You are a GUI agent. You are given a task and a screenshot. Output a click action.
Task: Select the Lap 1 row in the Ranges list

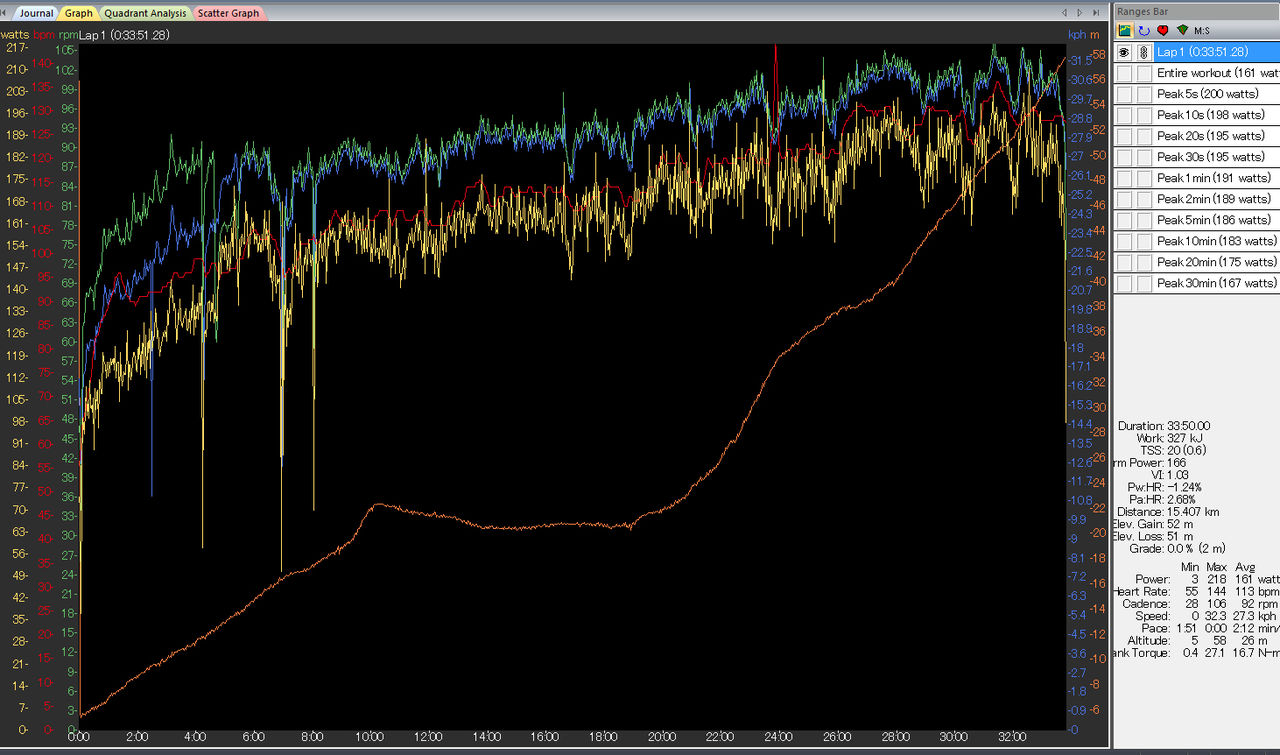coord(1217,52)
